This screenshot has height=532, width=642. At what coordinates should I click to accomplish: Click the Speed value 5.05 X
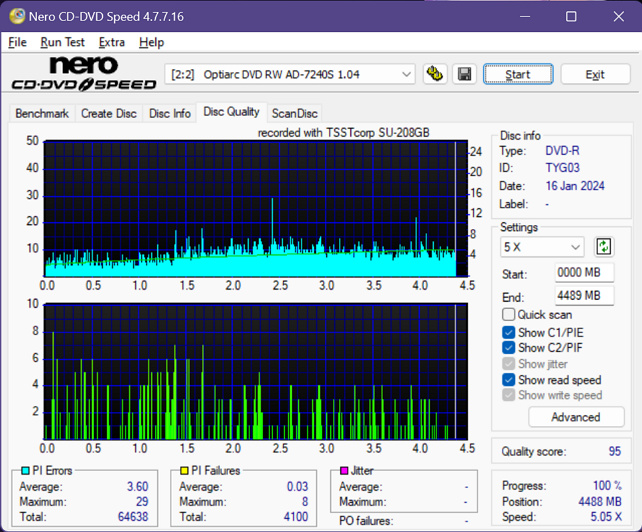point(606,517)
